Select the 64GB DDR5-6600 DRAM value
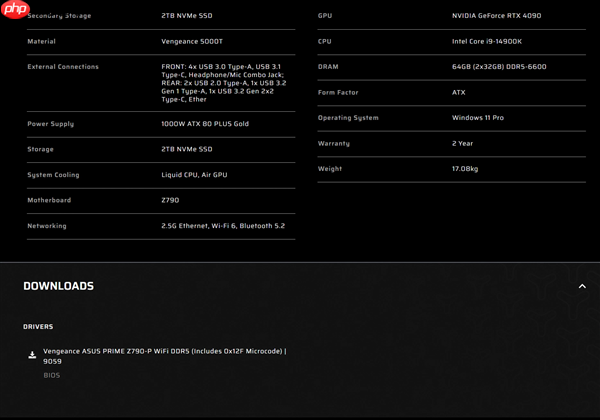The width and height of the screenshot is (600, 420). [x=499, y=67]
